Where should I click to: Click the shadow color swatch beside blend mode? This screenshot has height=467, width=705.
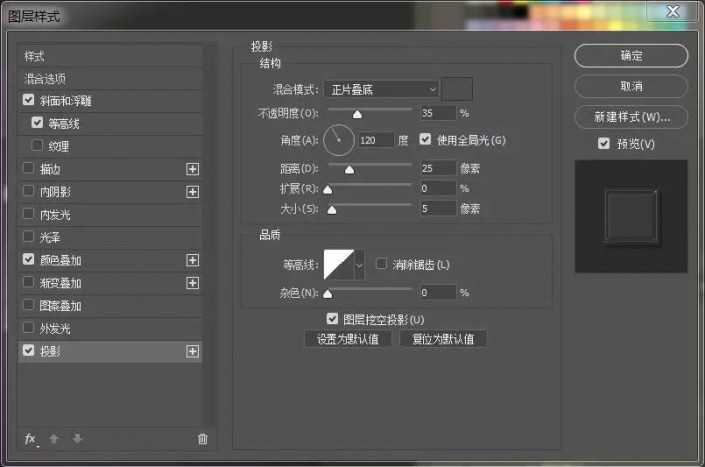tap(458, 89)
